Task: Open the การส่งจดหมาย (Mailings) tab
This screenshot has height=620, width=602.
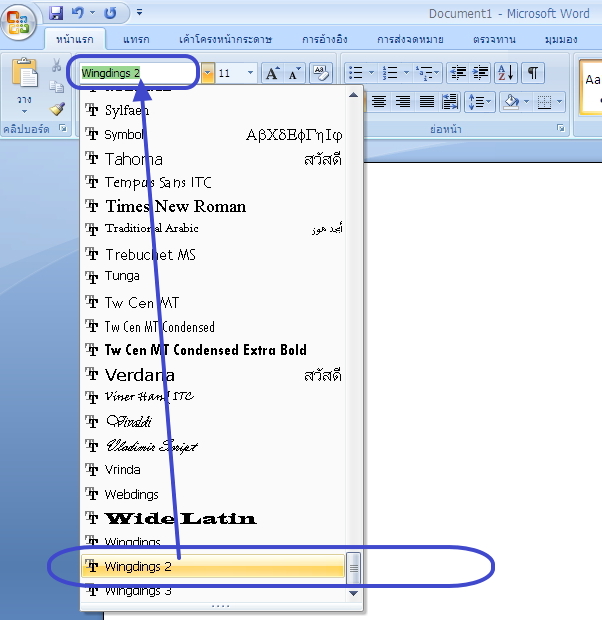Action: click(410, 39)
